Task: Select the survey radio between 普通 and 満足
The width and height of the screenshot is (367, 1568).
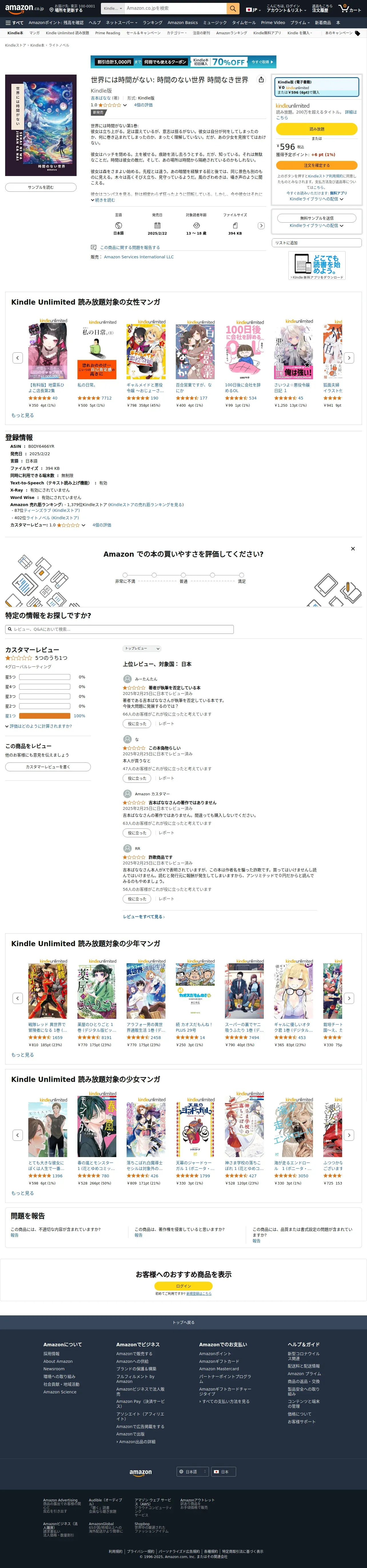Action: point(212,575)
